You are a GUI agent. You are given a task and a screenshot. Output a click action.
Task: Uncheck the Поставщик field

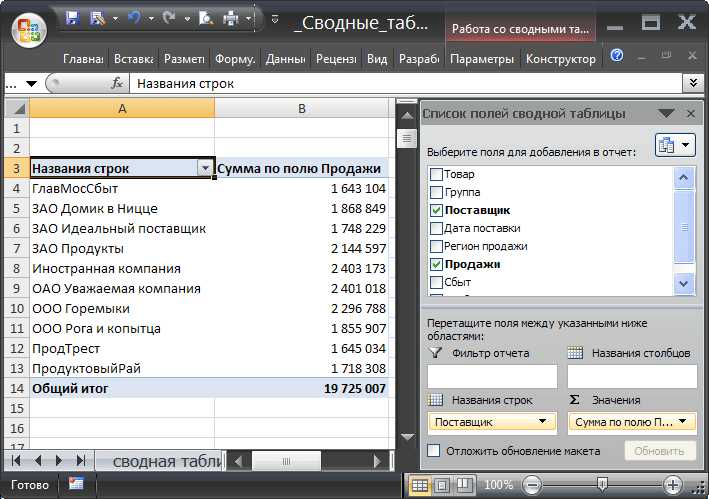tap(436, 210)
